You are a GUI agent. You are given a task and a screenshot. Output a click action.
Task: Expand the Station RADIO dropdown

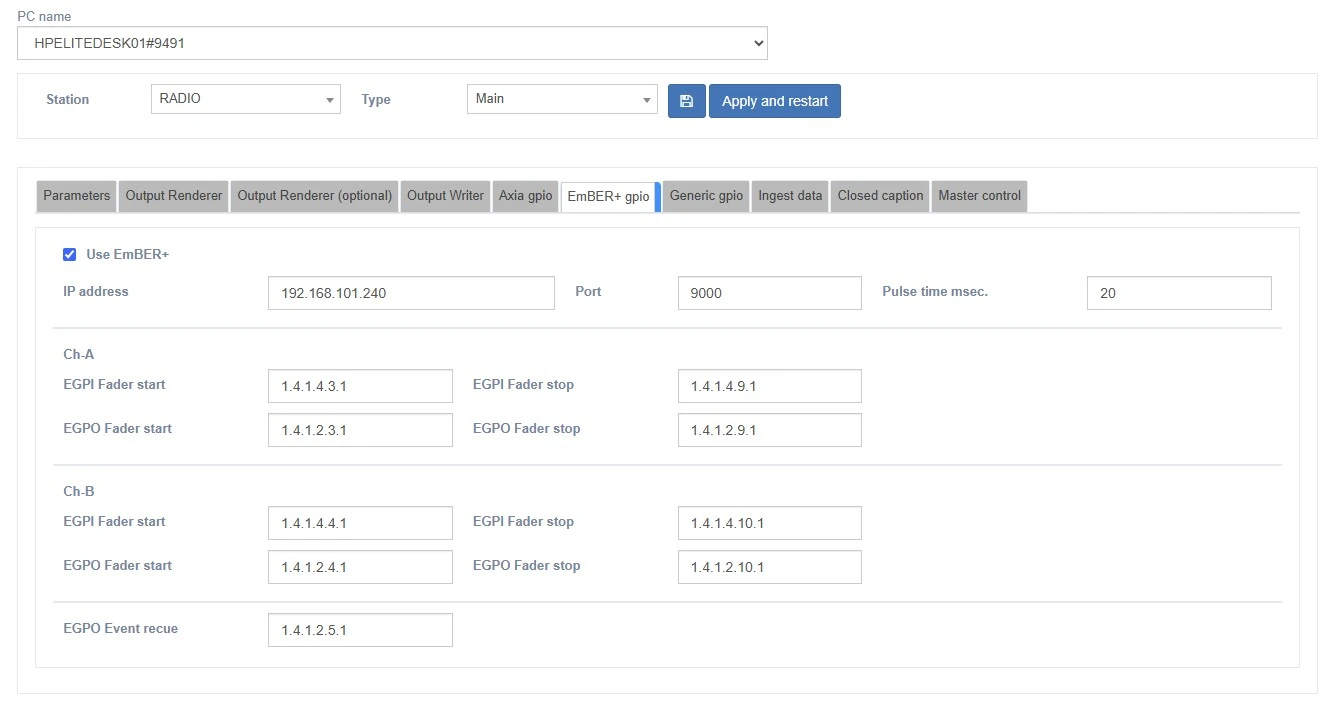[245, 99]
